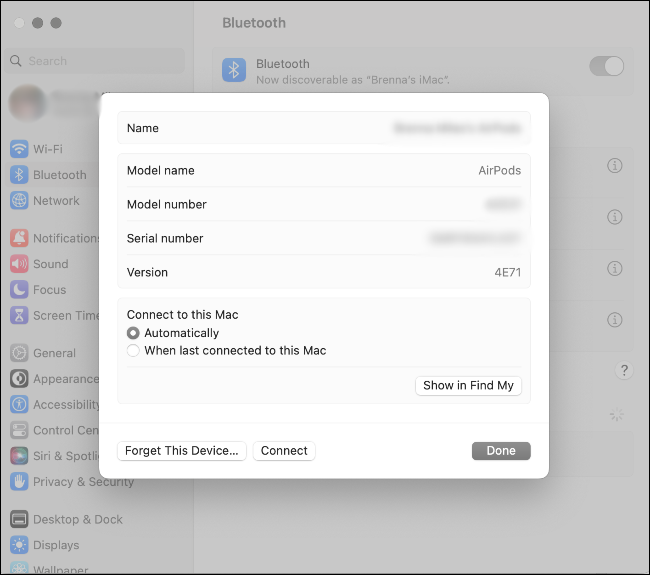Click the Desktop & Dock icon
Screen dimensions: 650x575
coord(19,519)
